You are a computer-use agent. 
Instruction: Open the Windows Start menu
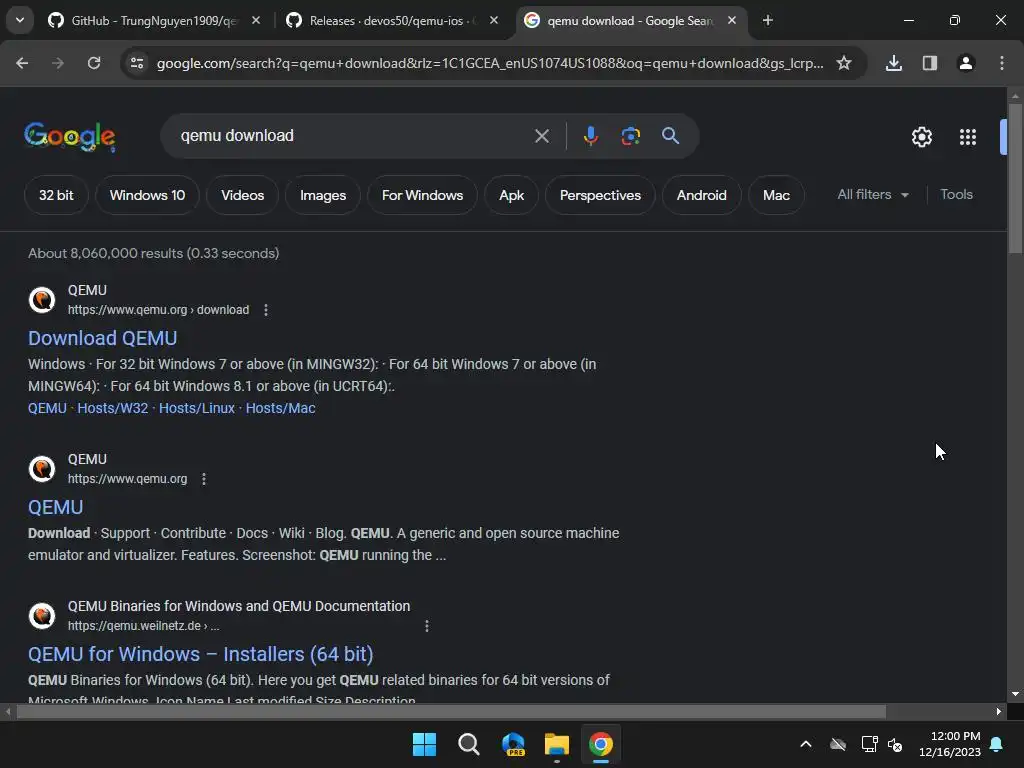pyautogui.click(x=424, y=744)
